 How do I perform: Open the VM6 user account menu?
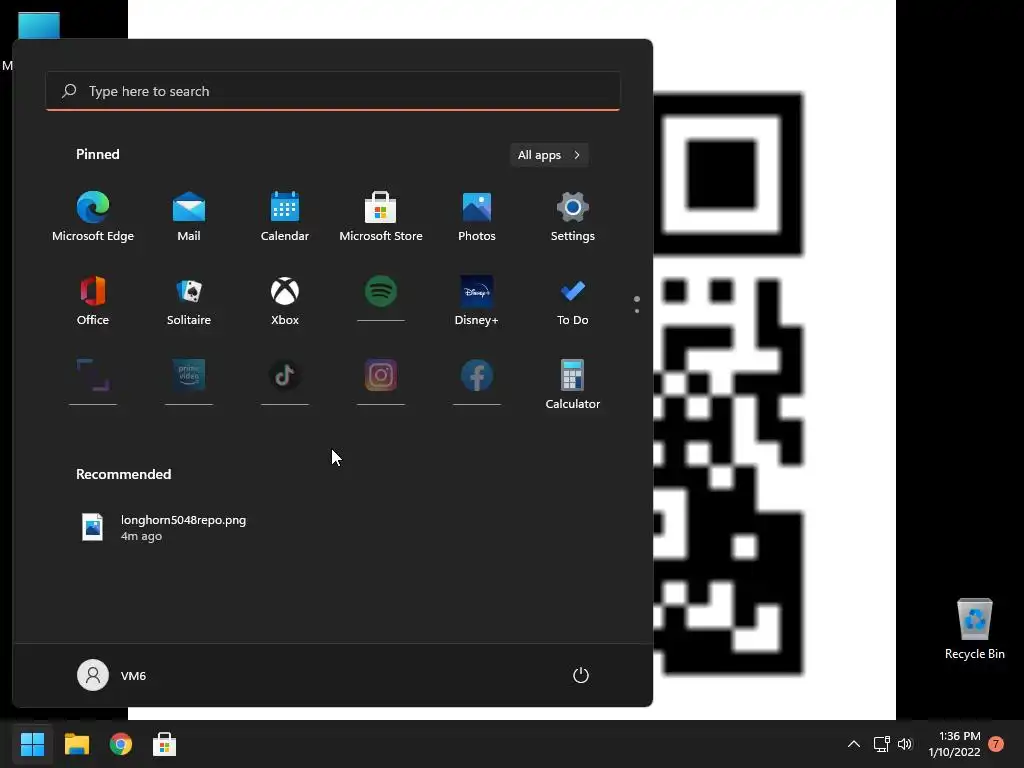(112, 675)
